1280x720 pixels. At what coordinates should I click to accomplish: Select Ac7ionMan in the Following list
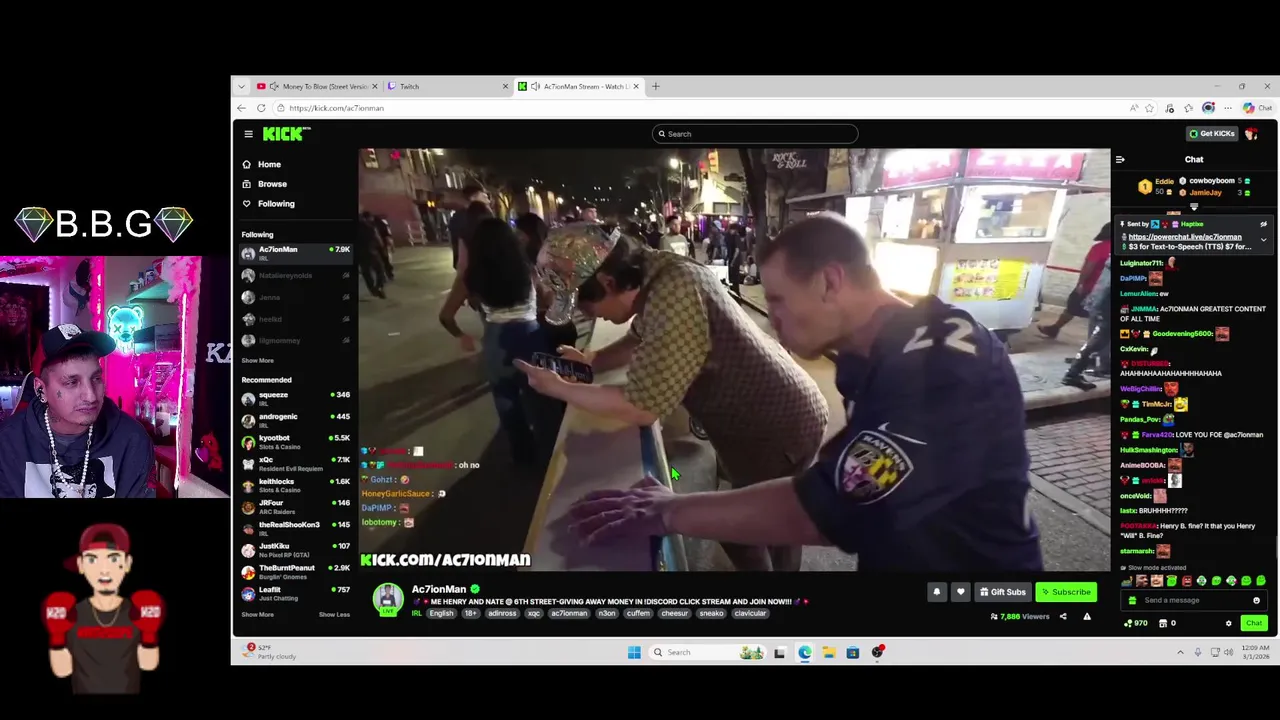pyautogui.click(x=295, y=253)
